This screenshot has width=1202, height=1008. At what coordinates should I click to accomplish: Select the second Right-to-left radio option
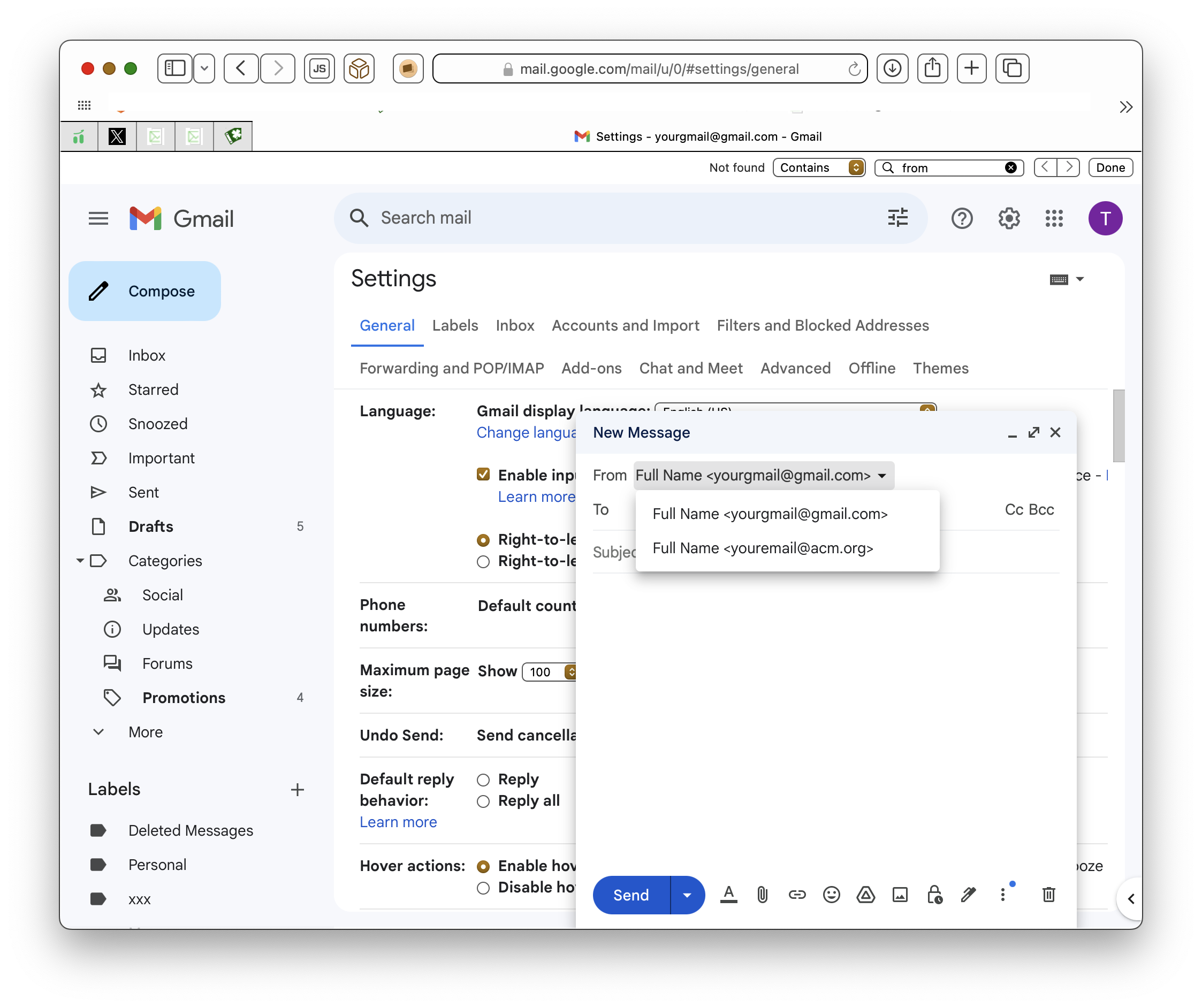[483, 562]
